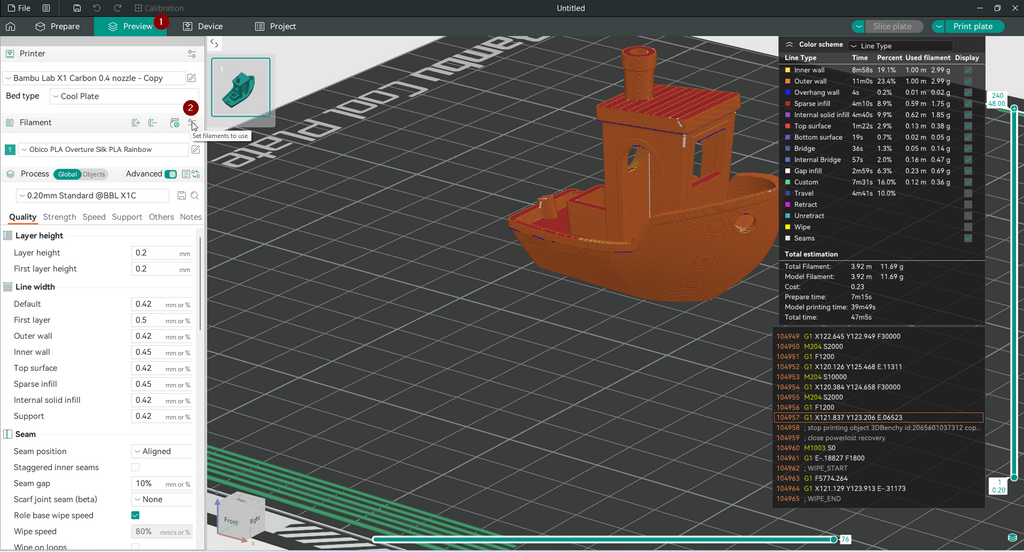1024x552 pixels.
Task: Click filament color swatch numbered 1
Action: coord(10,150)
